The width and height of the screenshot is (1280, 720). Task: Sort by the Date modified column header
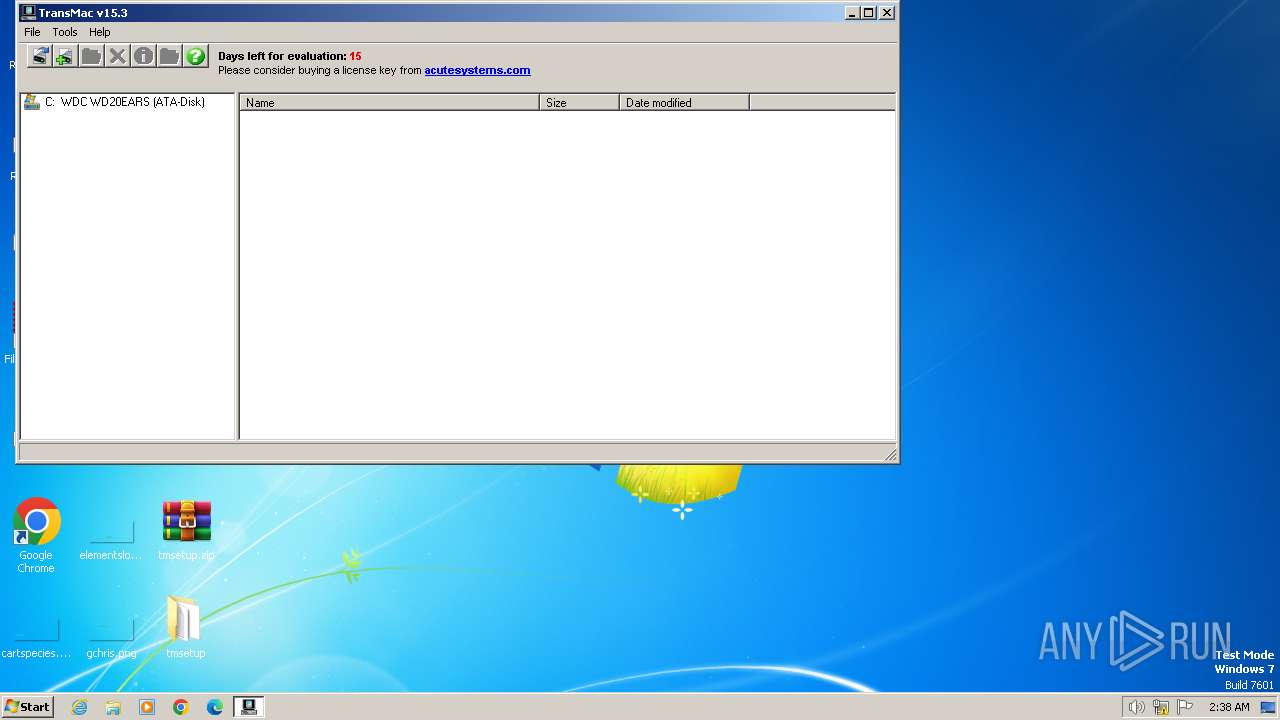[684, 102]
